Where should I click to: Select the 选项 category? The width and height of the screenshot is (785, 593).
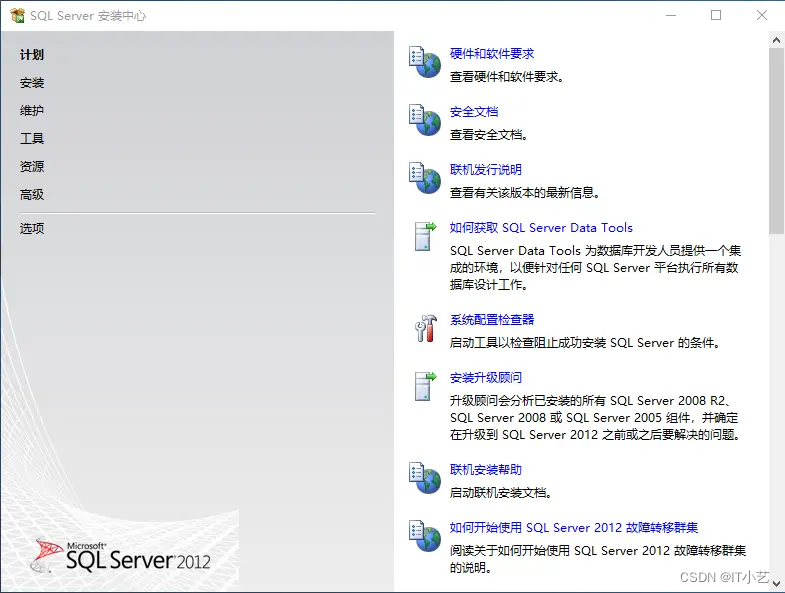pyautogui.click(x=32, y=228)
